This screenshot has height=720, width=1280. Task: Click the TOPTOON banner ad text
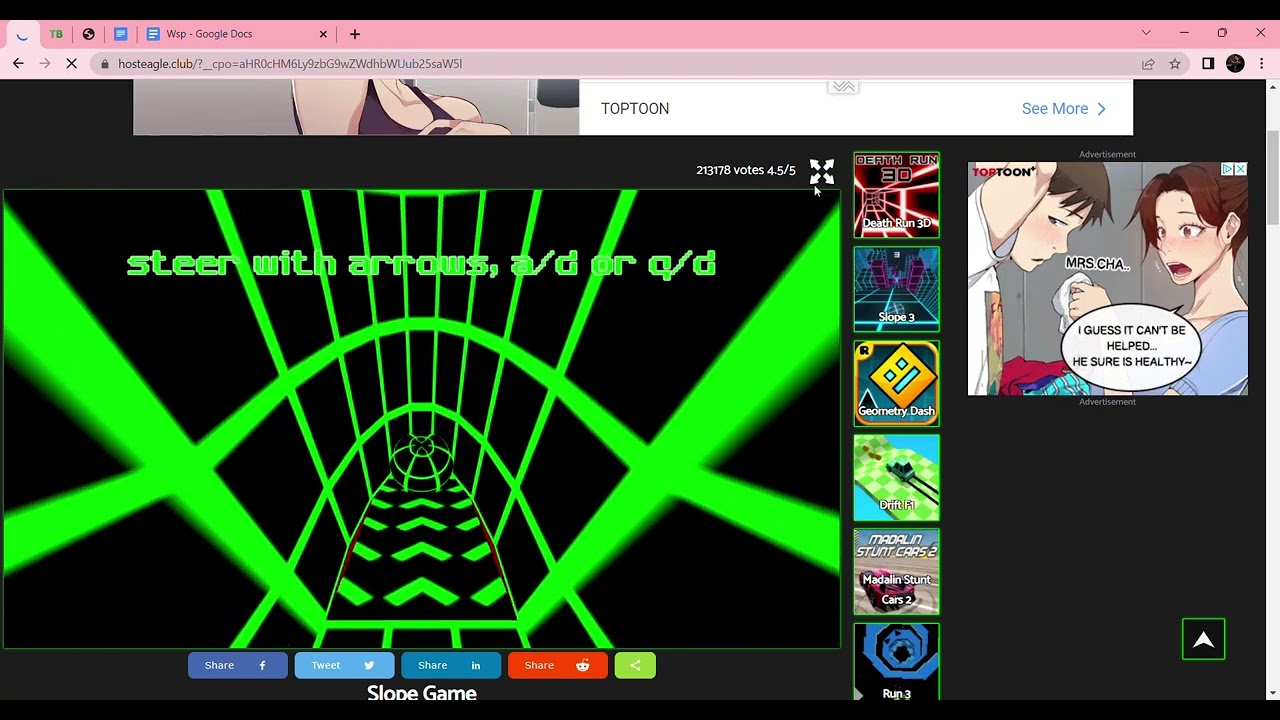point(635,108)
